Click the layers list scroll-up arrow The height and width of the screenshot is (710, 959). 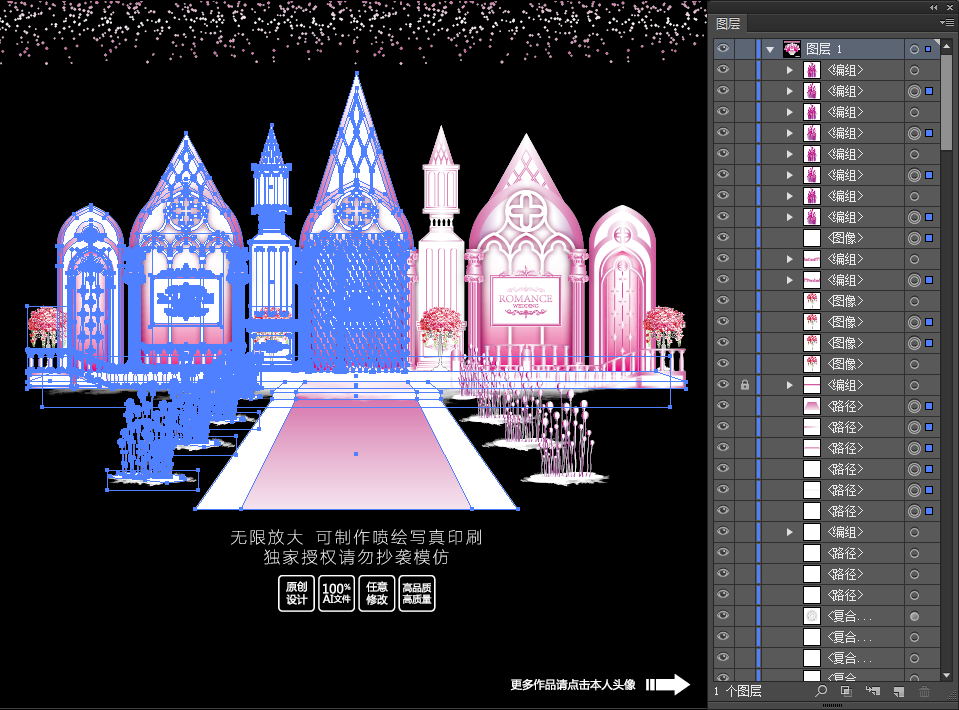coord(947,46)
